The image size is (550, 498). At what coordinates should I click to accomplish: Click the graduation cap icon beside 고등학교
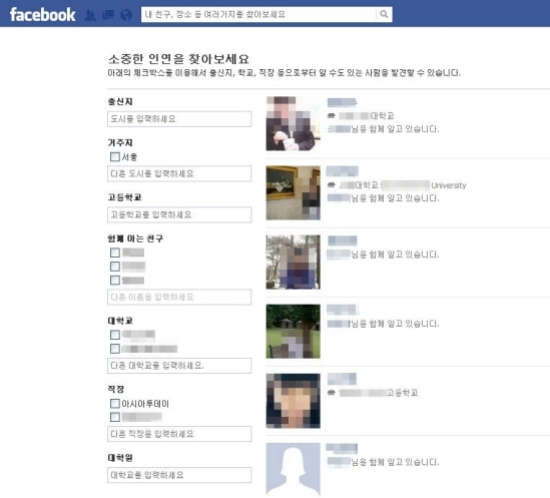pyautogui.click(x=331, y=392)
